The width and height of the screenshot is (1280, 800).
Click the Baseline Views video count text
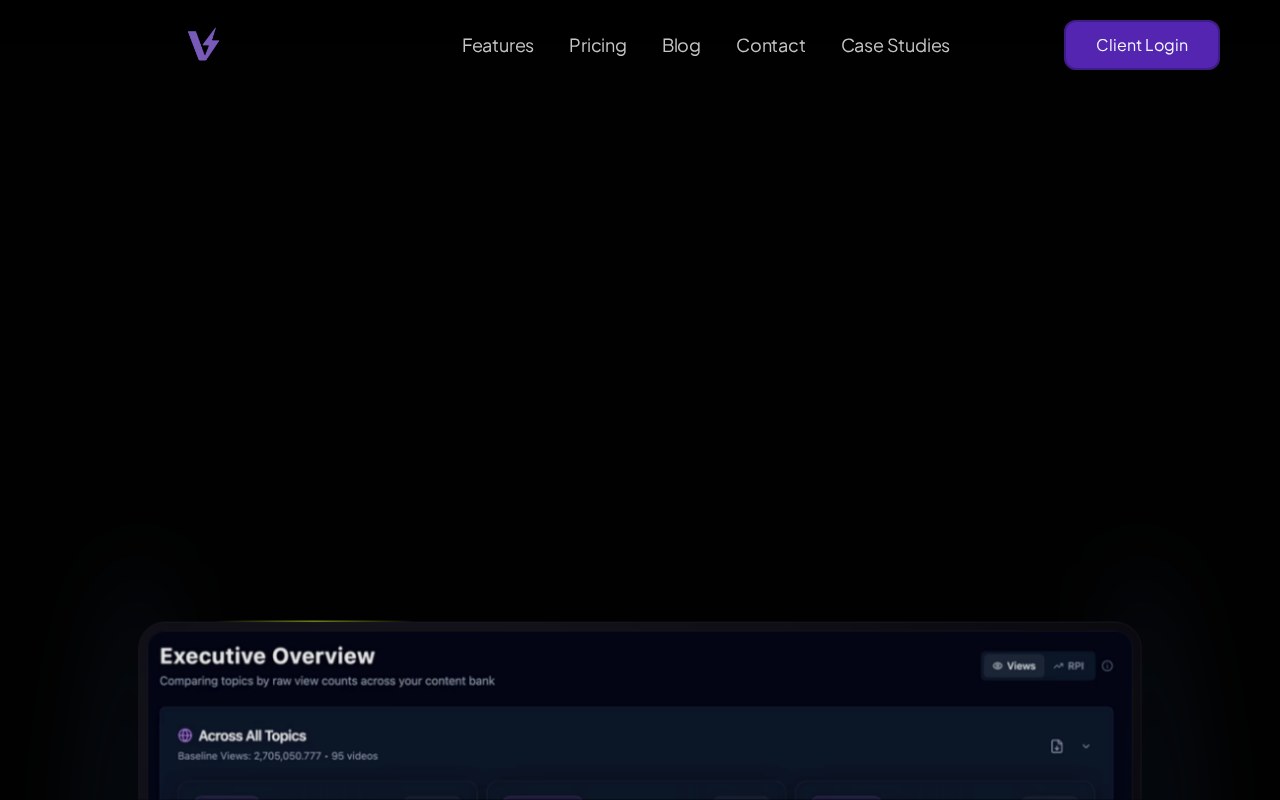click(277, 756)
